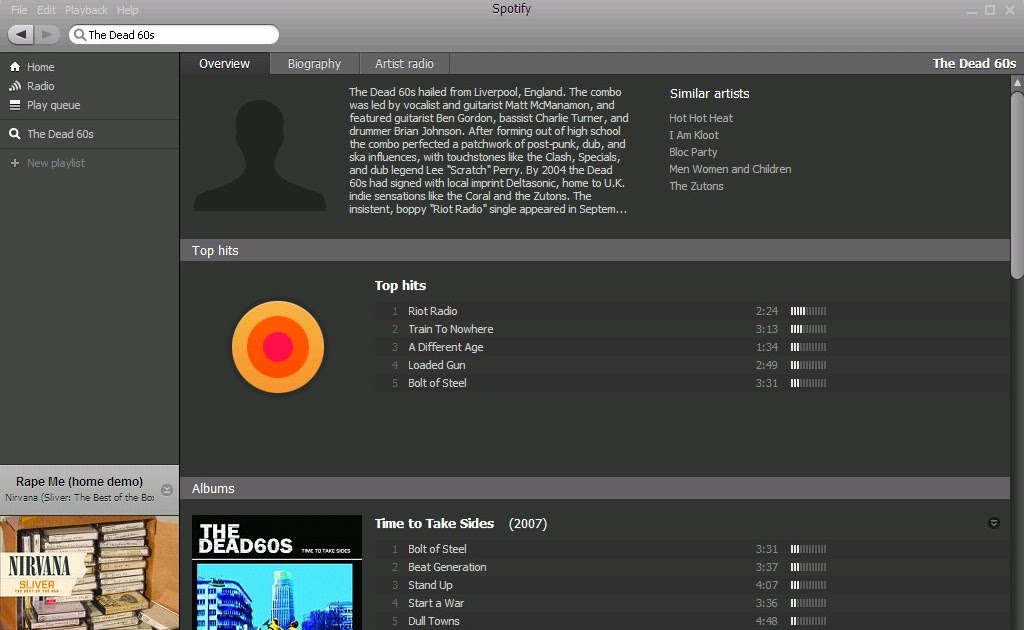
Task: Open the now-playing track options arrow
Action: pos(167,490)
